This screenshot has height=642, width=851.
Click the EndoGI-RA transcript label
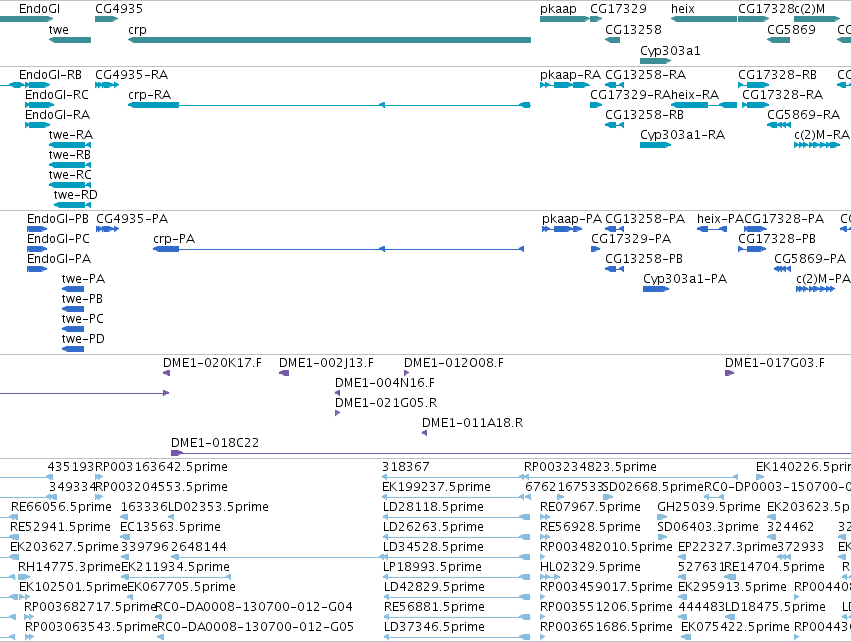(58, 115)
